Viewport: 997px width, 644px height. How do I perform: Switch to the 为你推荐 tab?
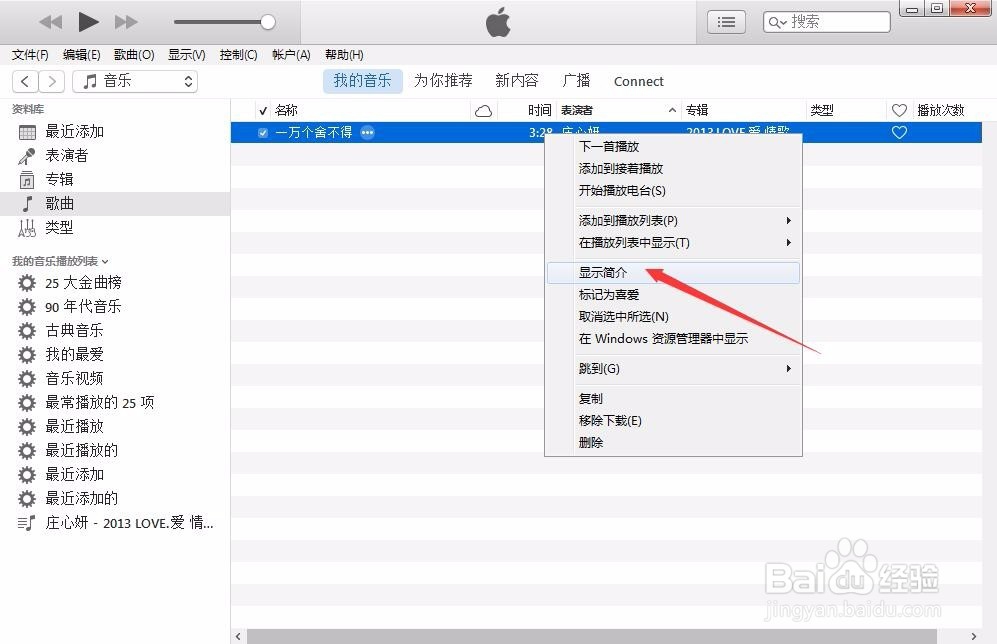(x=443, y=81)
